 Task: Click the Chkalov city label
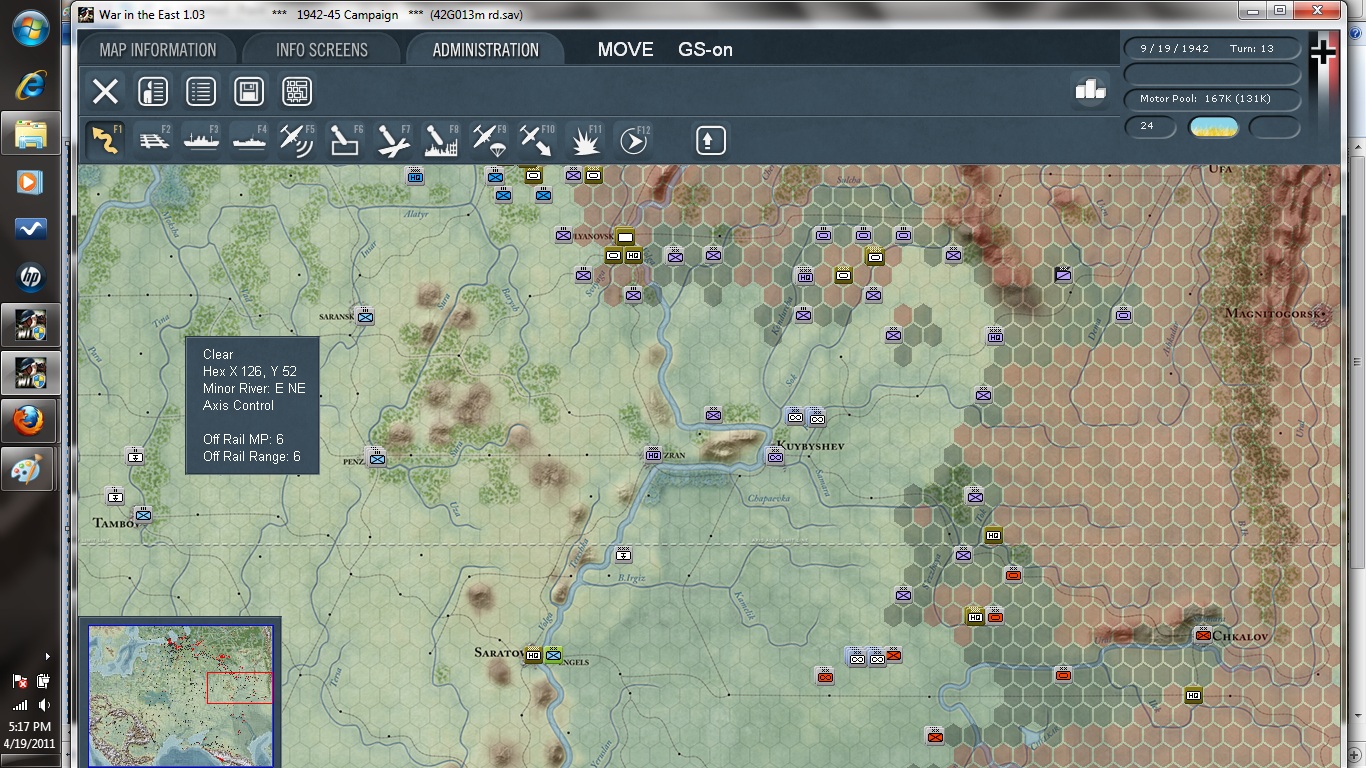pos(1239,636)
